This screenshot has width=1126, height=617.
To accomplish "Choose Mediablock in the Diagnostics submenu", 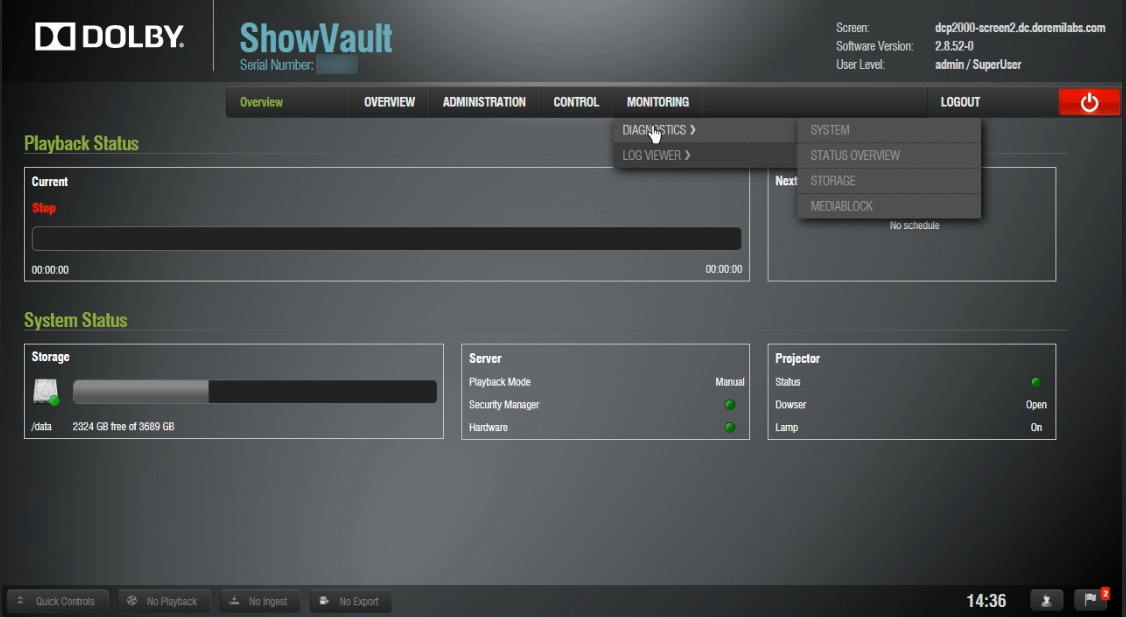I will point(841,206).
